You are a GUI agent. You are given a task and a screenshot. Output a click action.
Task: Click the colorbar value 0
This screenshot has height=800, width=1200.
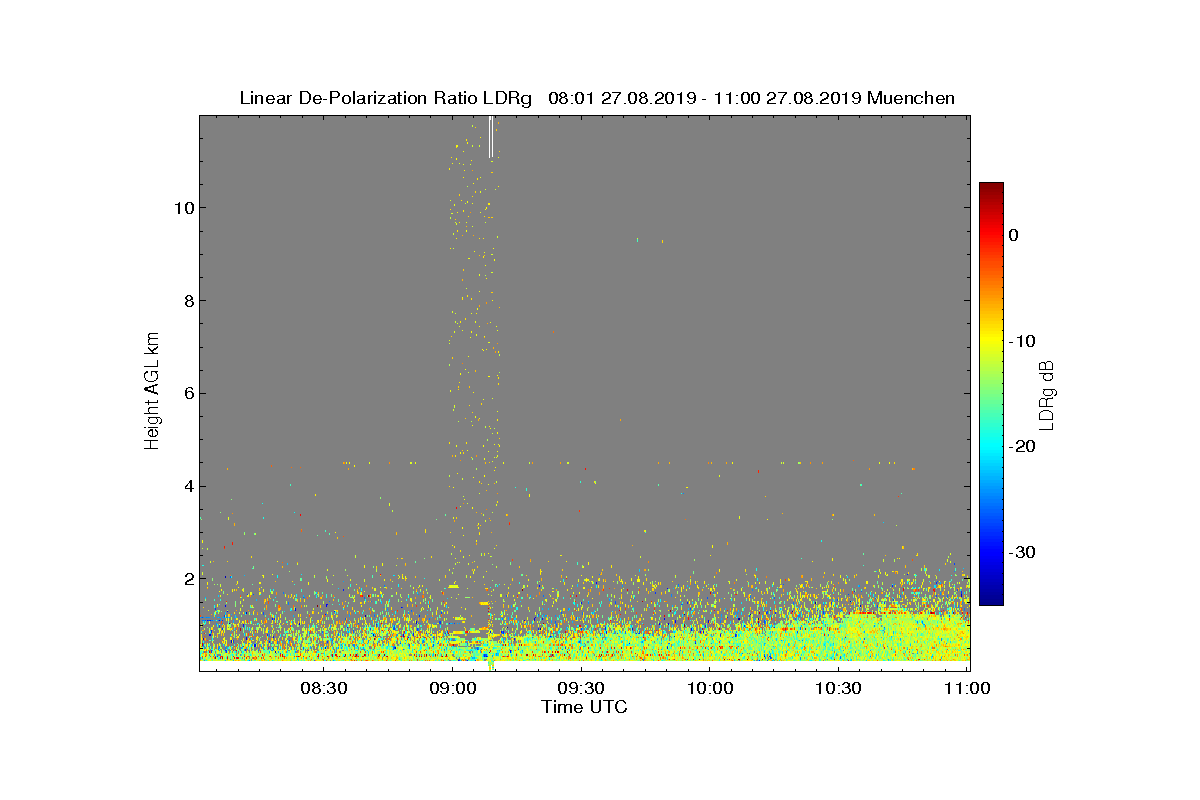[x=1013, y=235]
